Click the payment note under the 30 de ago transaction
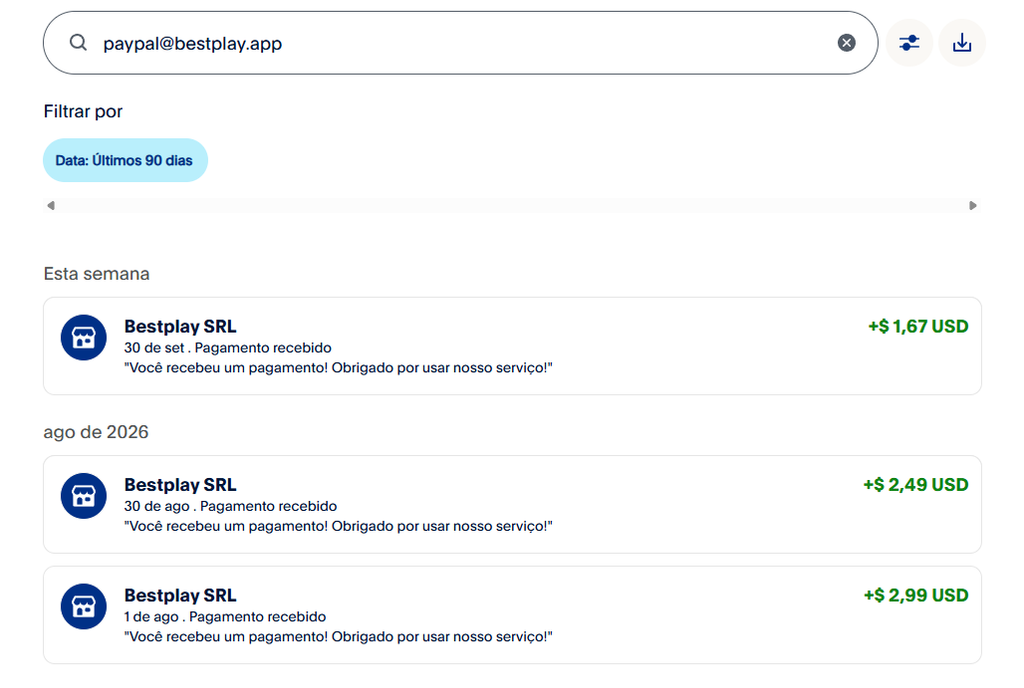The width and height of the screenshot is (1024, 688). pos(338,527)
